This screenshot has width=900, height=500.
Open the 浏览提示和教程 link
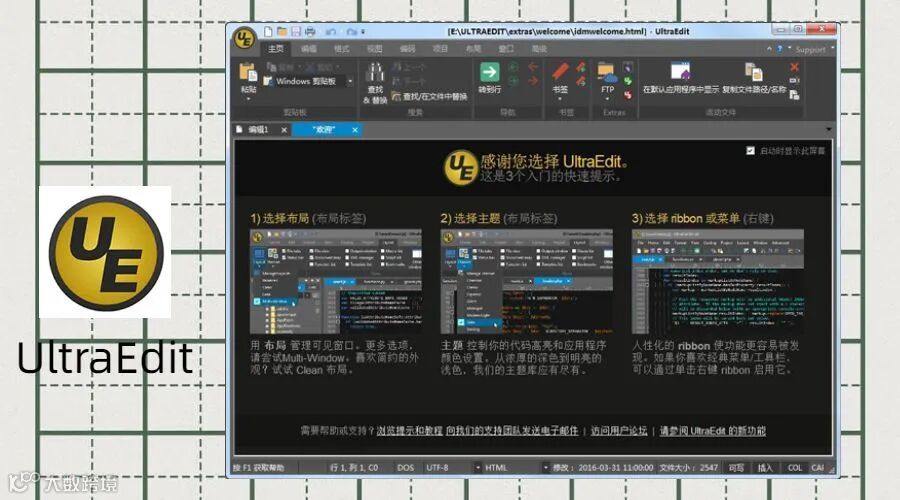[x=410, y=431]
